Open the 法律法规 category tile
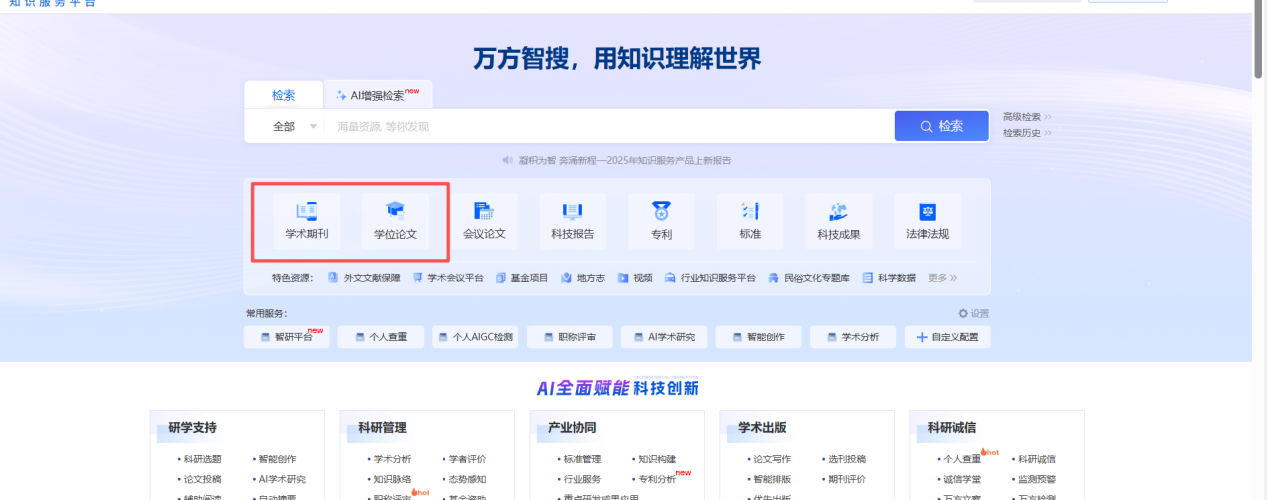Image resolution: width=1268 pixels, height=500 pixels. [x=927, y=222]
